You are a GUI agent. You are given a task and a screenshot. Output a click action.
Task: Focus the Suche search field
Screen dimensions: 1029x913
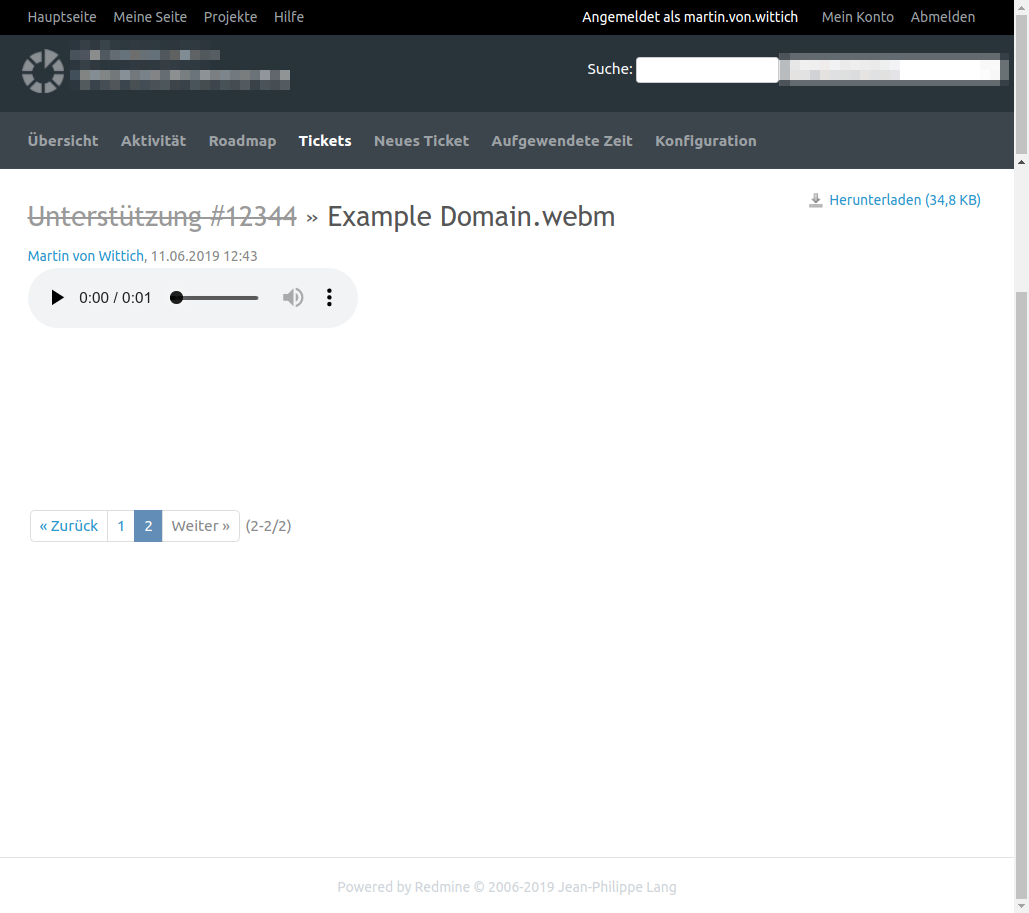pos(707,70)
